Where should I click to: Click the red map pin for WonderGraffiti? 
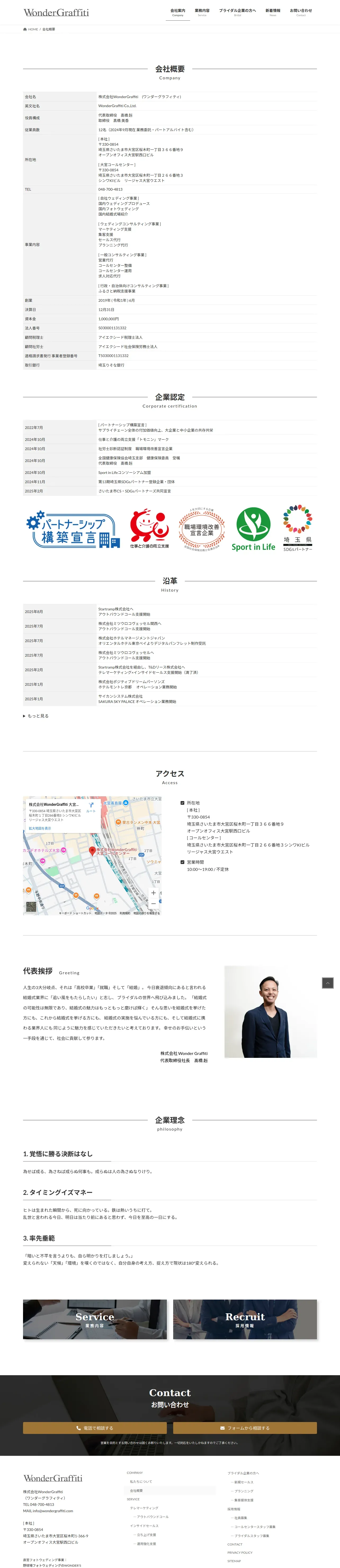(x=93, y=851)
